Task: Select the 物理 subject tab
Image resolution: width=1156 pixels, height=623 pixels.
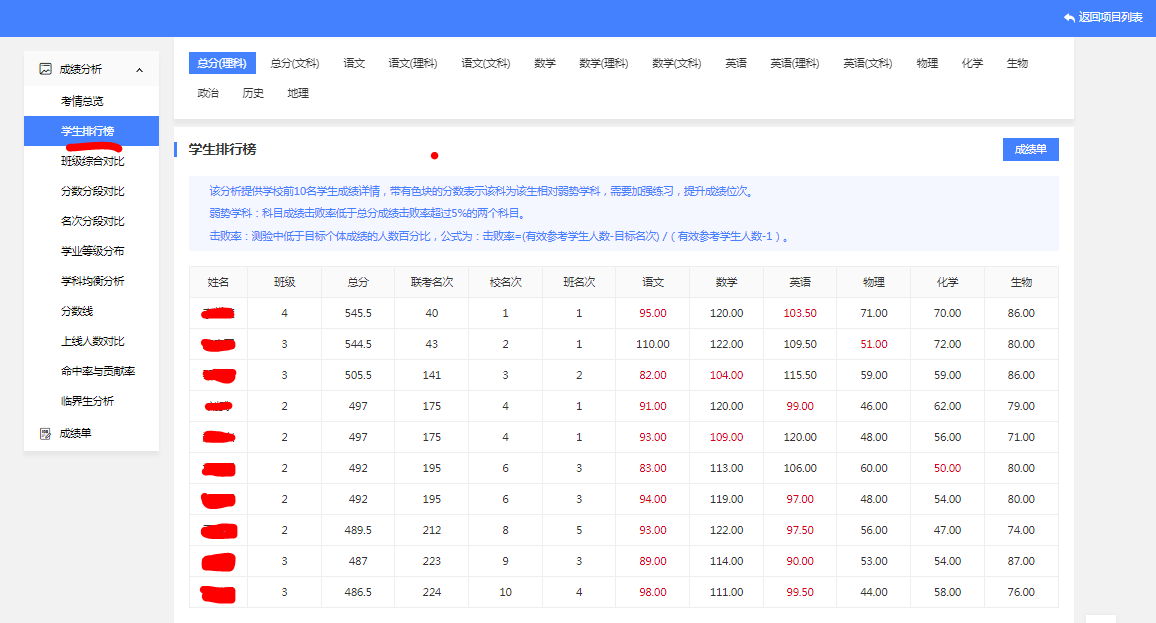Action: click(x=927, y=63)
